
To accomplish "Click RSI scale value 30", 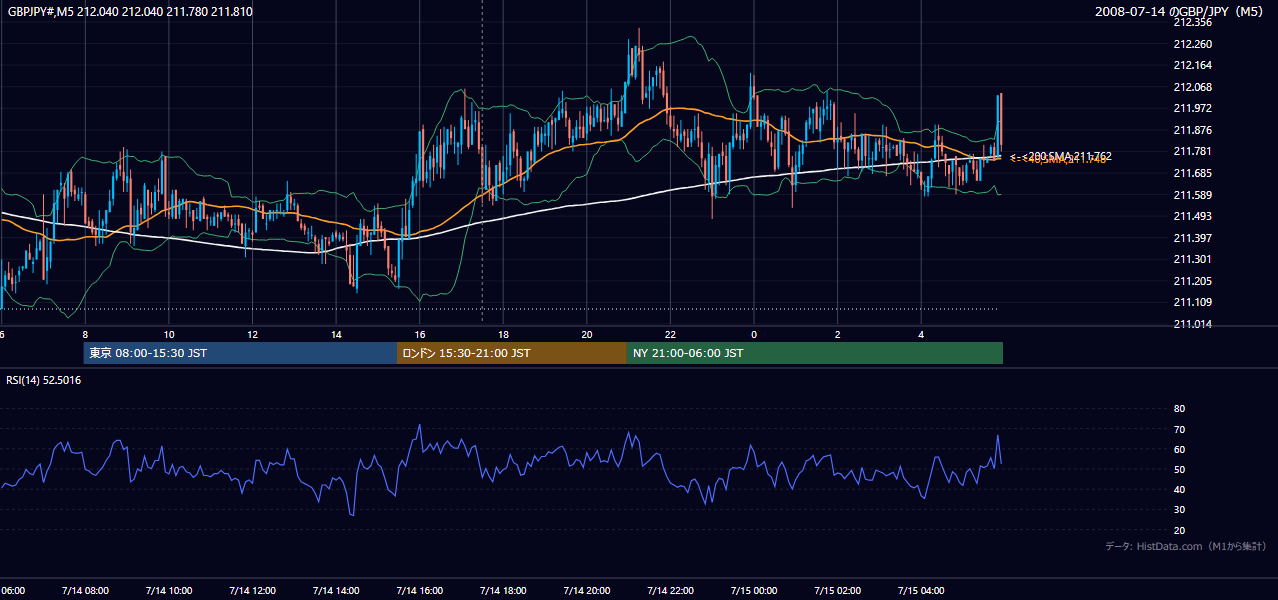I will (1179, 510).
